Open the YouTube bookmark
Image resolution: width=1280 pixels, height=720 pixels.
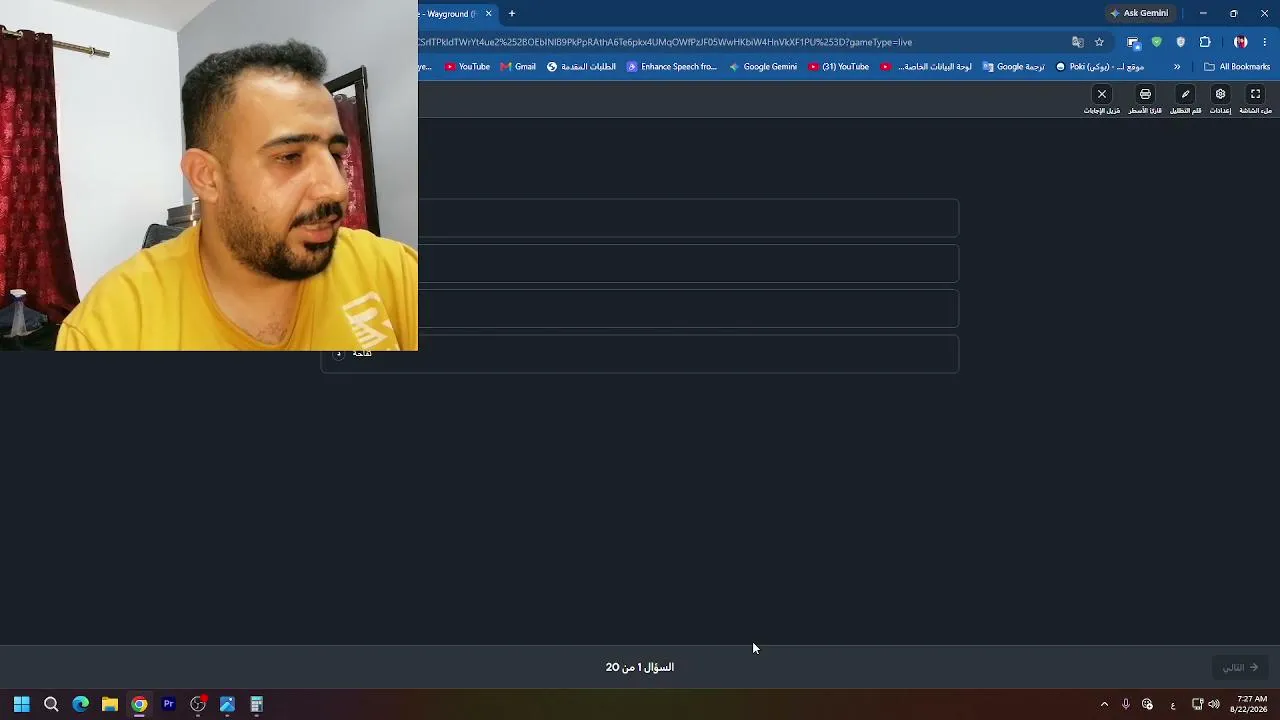pyautogui.click(x=467, y=67)
